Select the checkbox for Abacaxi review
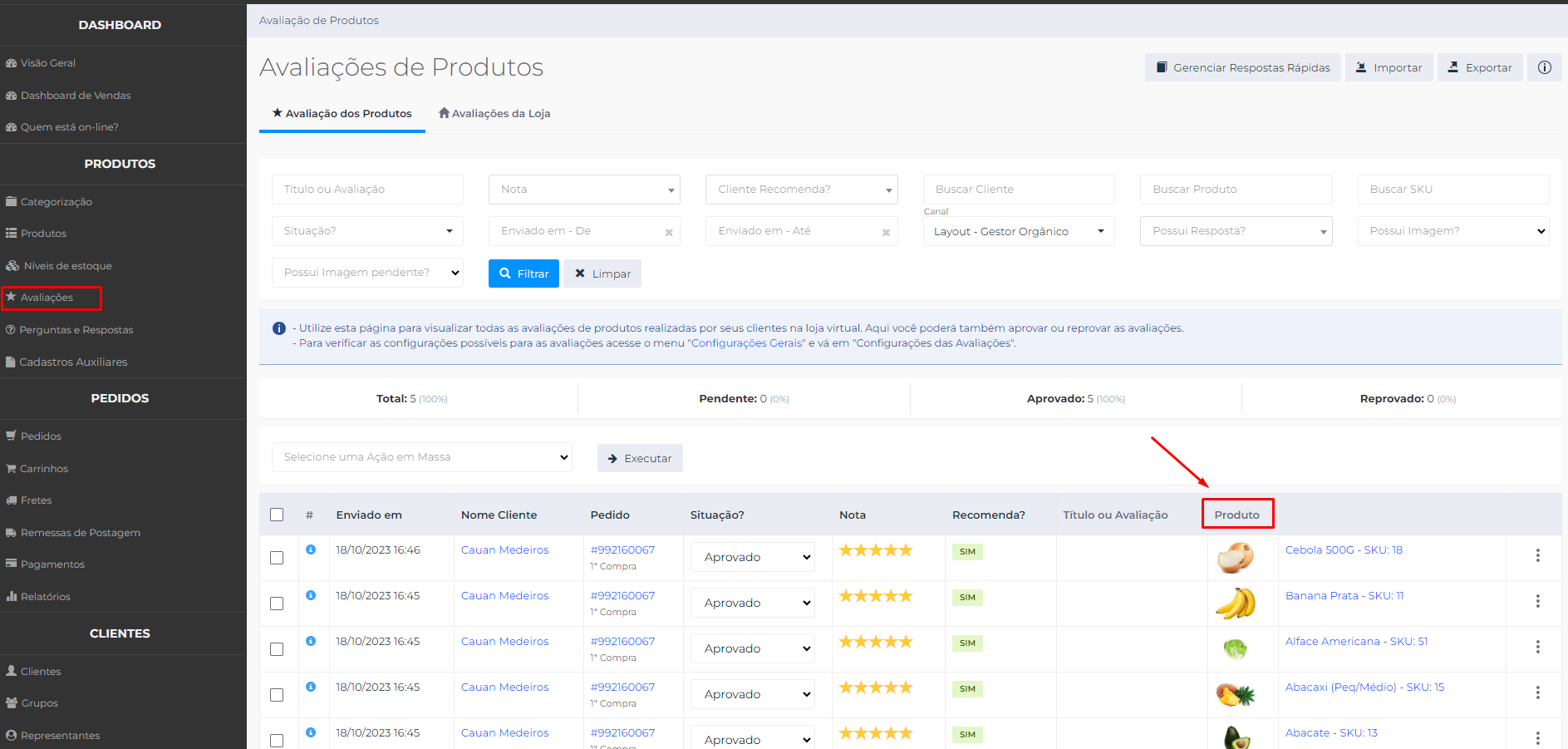1568x749 pixels. coord(277,695)
